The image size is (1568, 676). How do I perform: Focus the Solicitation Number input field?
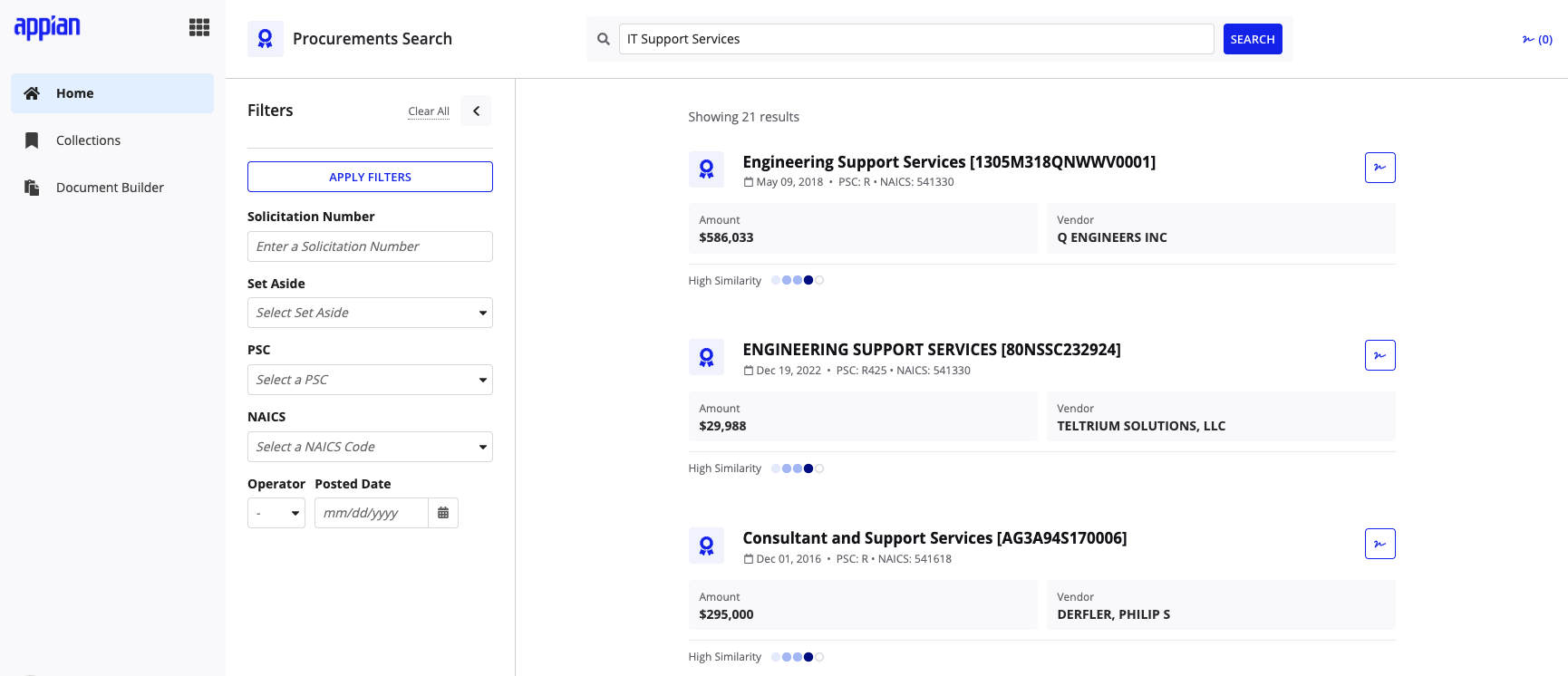(370, 246)
